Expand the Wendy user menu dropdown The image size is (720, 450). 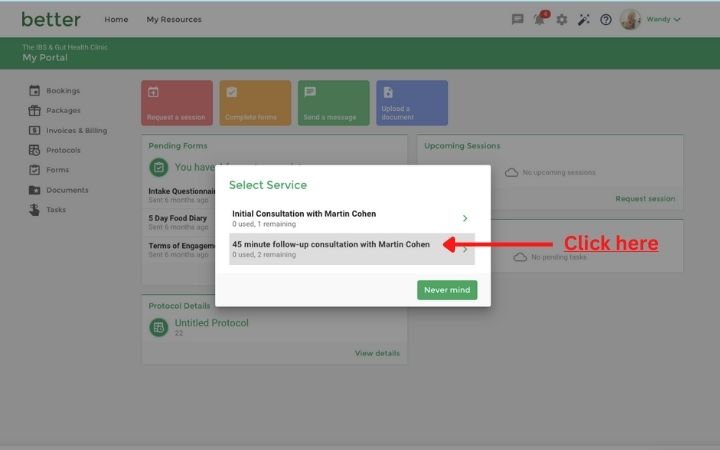[663, 19]
